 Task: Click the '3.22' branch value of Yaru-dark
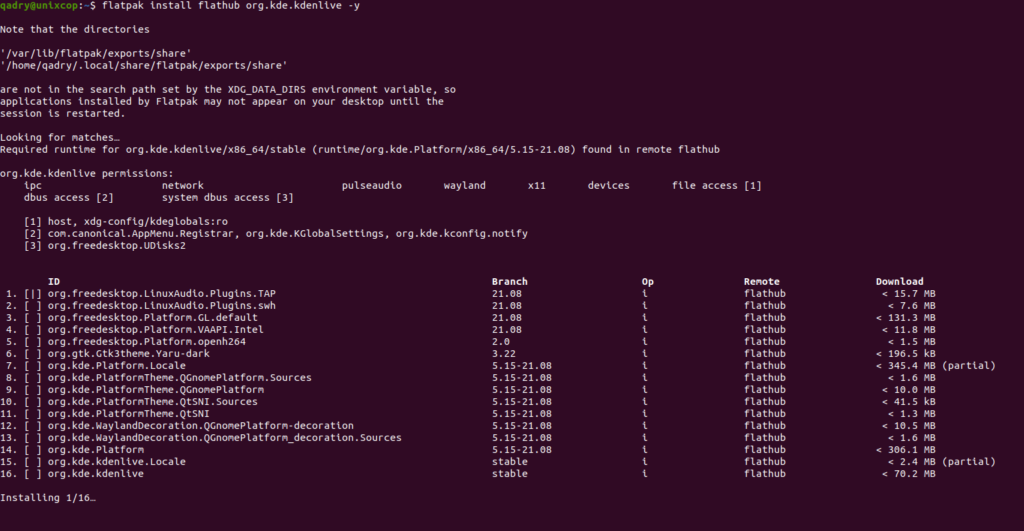click(x=504, y=353)
